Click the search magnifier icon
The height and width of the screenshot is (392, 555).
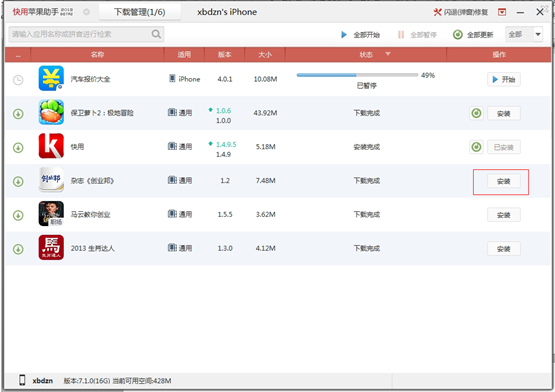point(156,34)
